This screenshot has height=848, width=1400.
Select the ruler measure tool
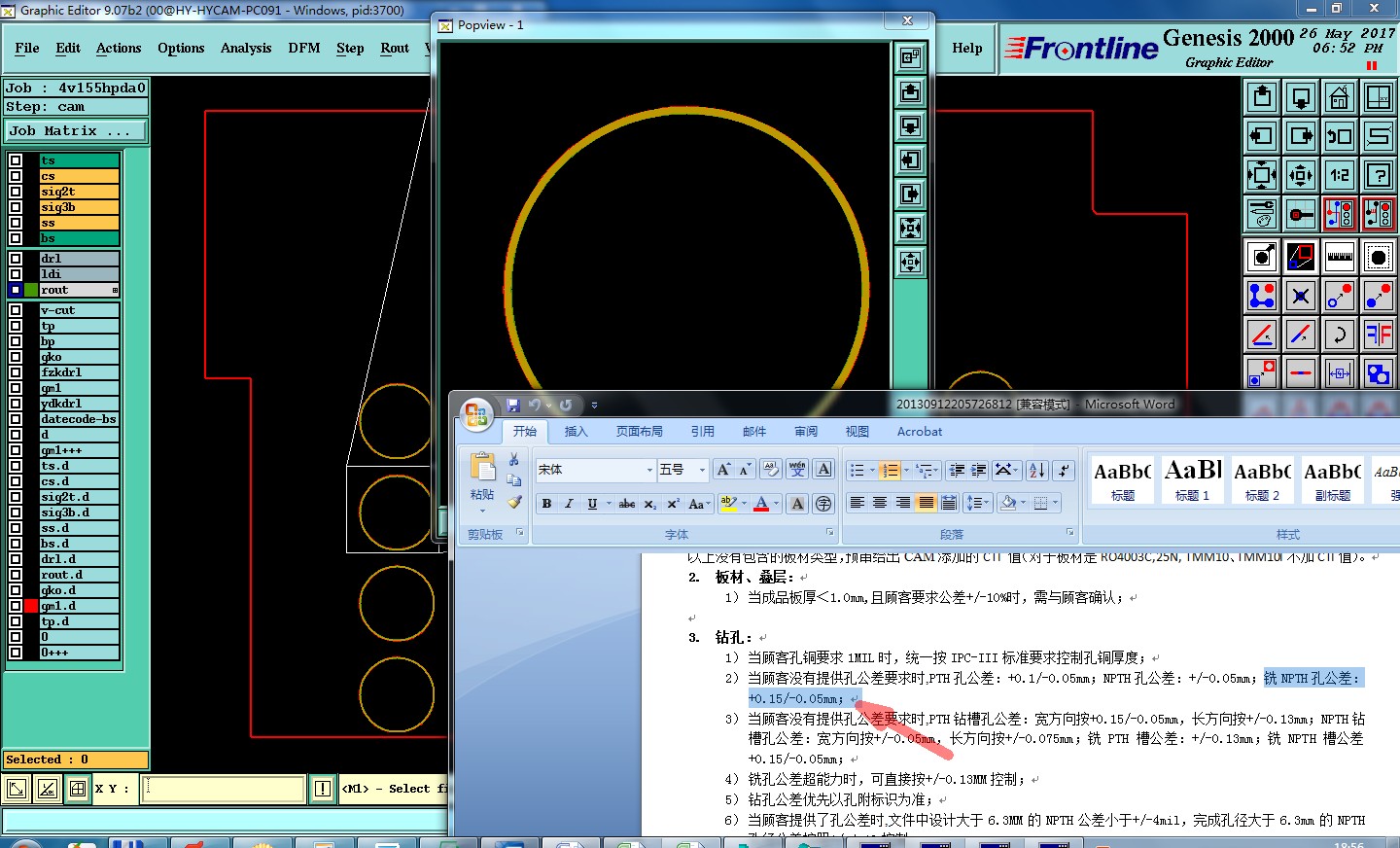[x=1340, y=257]
